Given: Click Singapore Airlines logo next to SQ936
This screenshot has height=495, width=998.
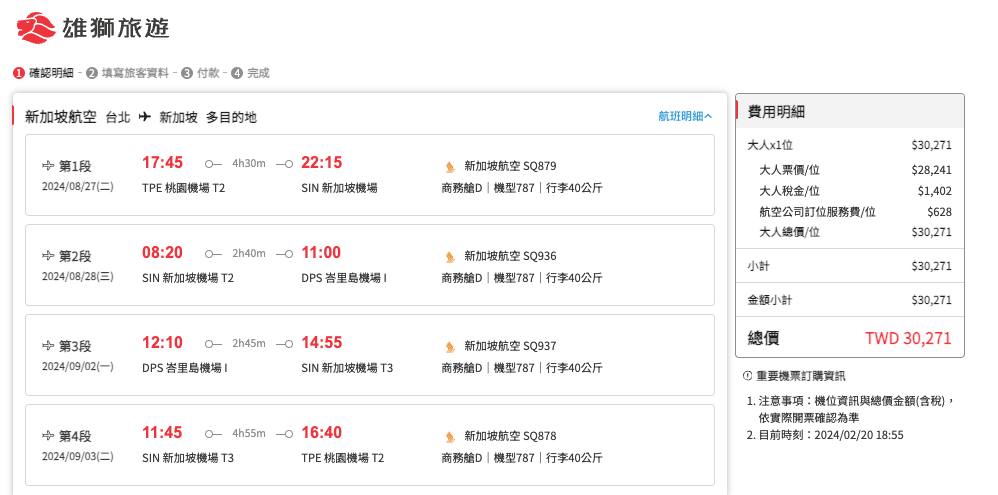Looking at the screenshot, I should (x=450, y=256).
